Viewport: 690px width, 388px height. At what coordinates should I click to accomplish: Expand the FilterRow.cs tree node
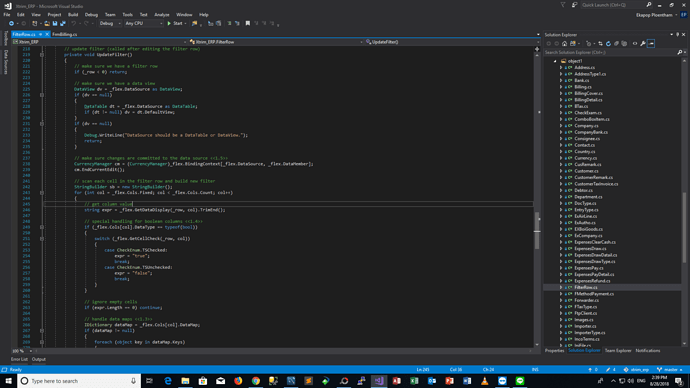click(x=561, y=287)
